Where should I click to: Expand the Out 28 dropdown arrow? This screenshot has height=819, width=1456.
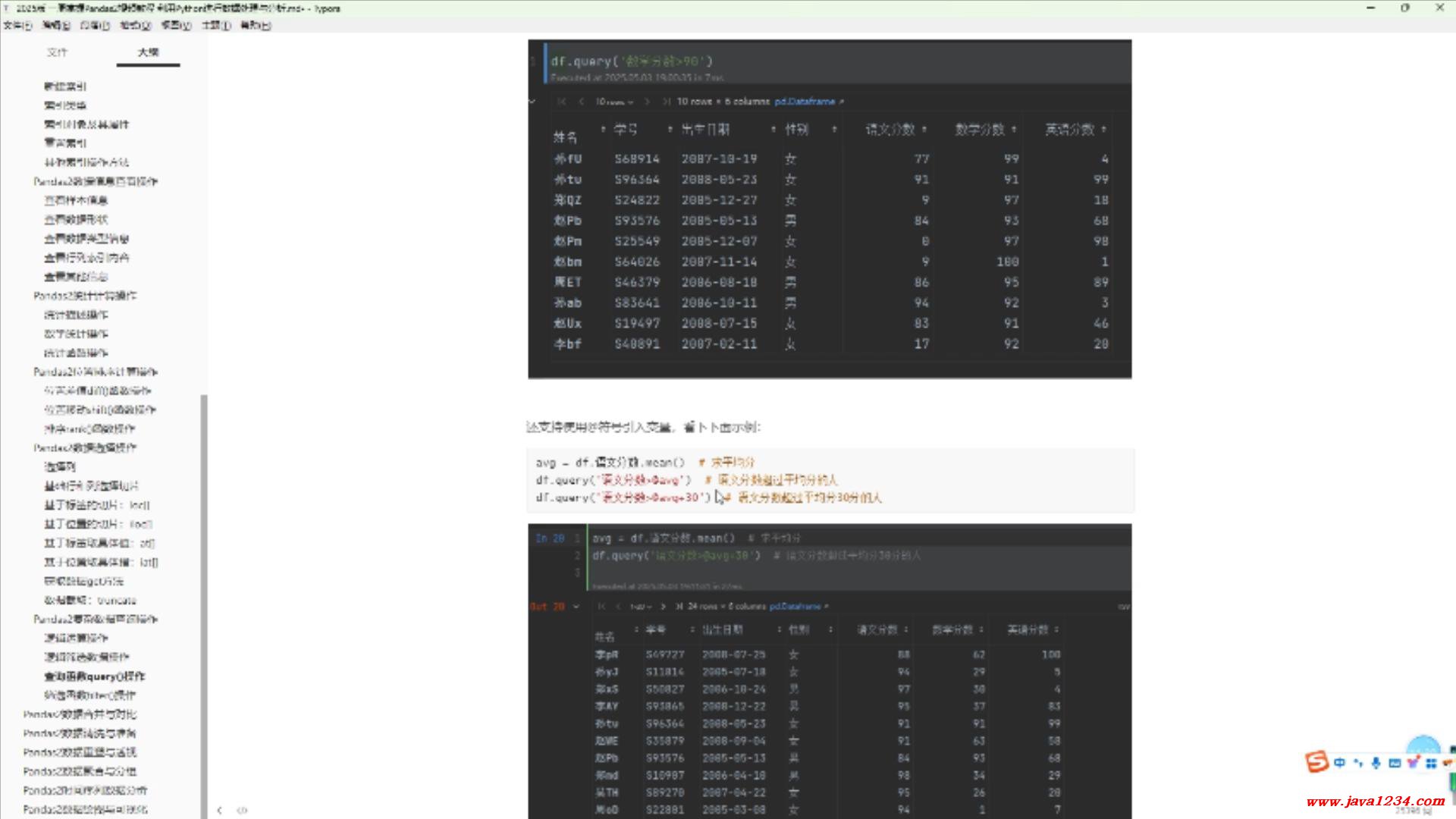pyautogui.click(x=576, y=607)
